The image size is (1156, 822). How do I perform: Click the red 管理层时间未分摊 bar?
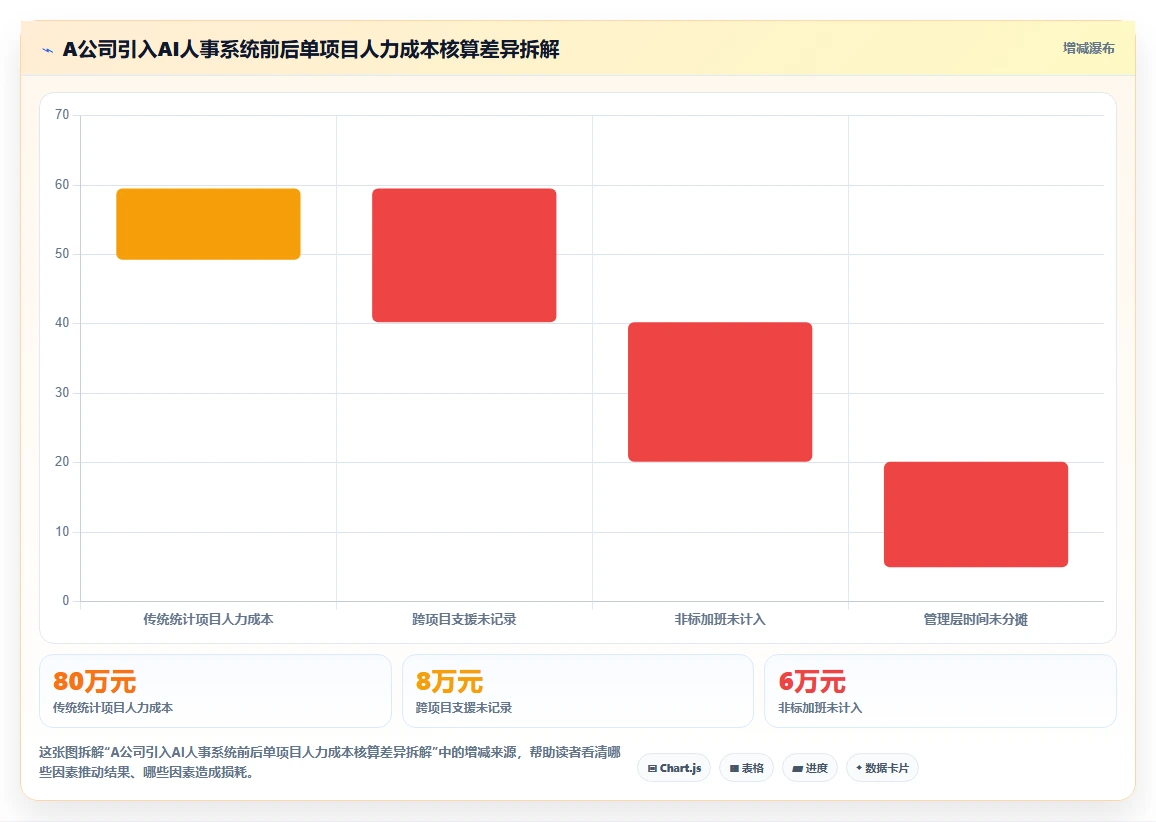click(976, 515)
